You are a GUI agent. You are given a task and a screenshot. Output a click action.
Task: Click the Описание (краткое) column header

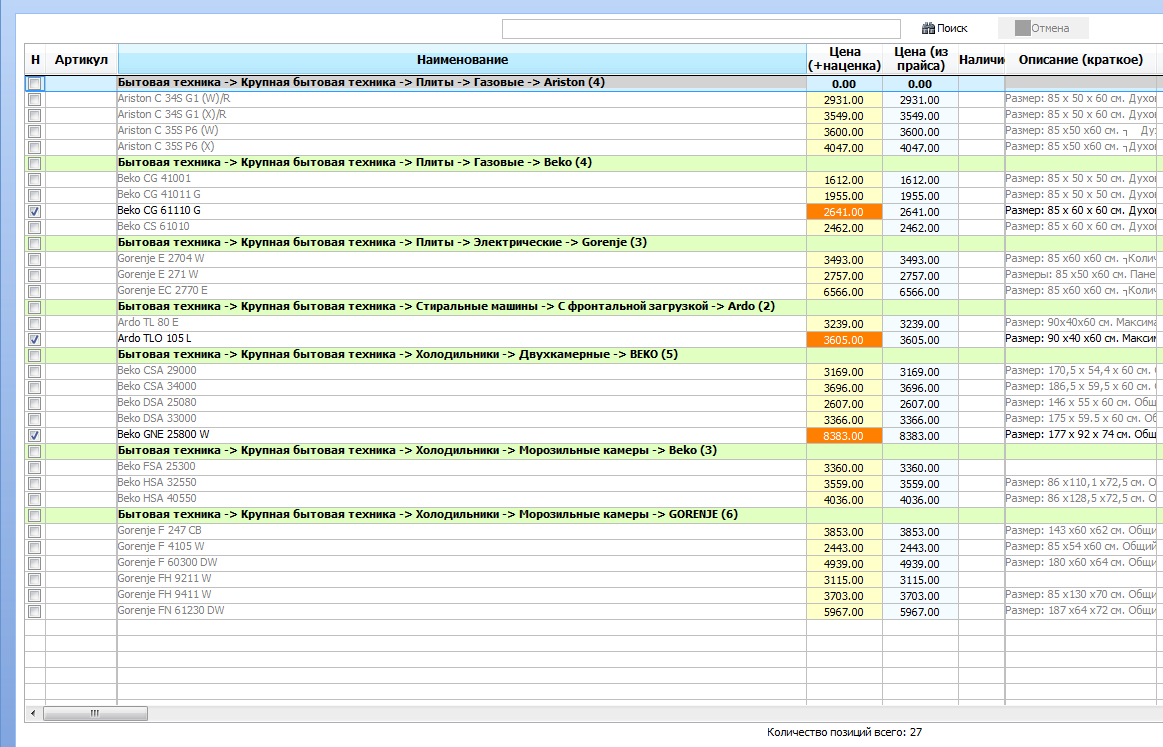pyautogui.click(x=1081, y=59)
